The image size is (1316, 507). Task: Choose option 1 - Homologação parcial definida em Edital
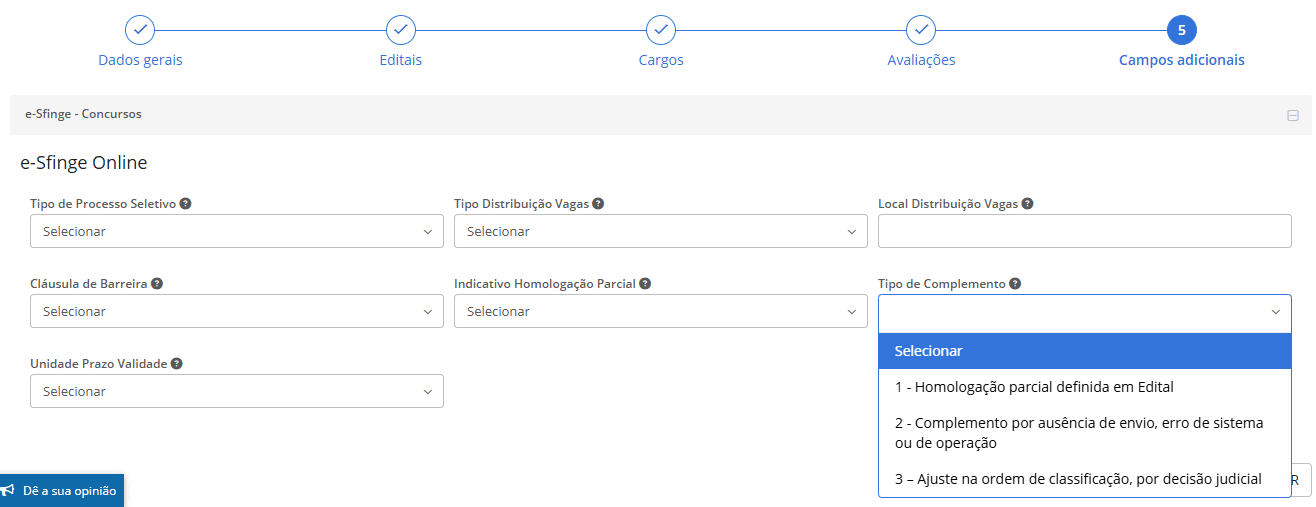click(x=1034, y=387)
